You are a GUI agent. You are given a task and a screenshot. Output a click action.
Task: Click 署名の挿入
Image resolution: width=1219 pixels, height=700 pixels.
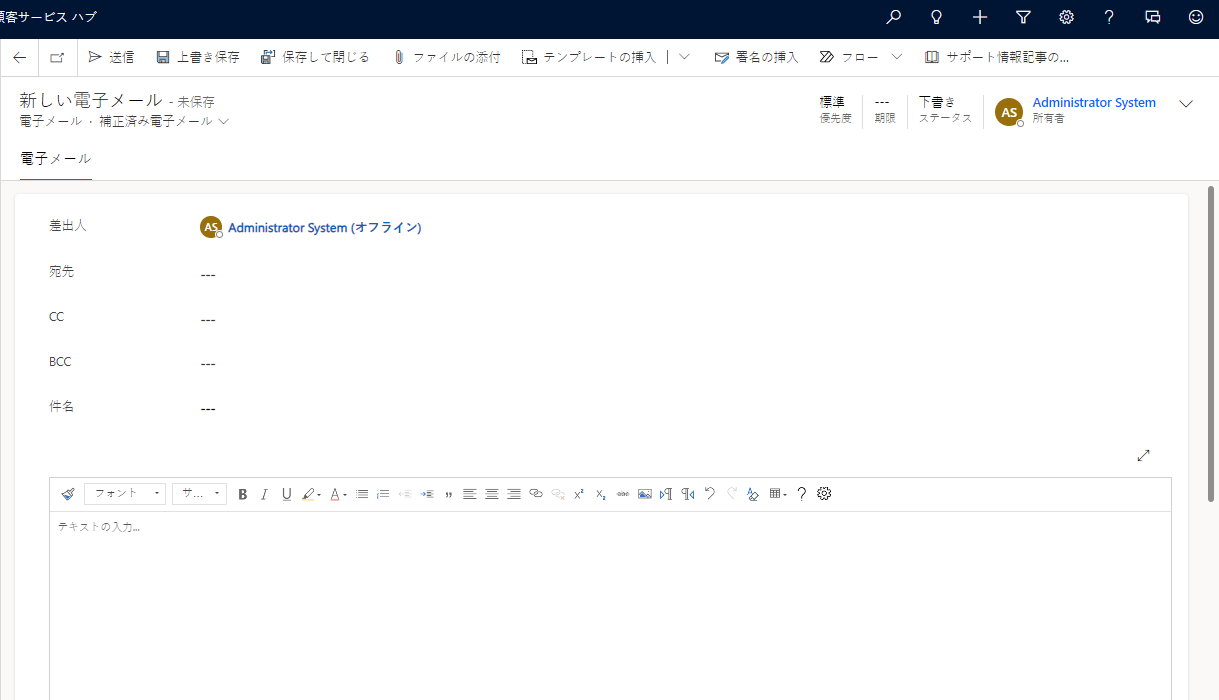click(756, 57)
